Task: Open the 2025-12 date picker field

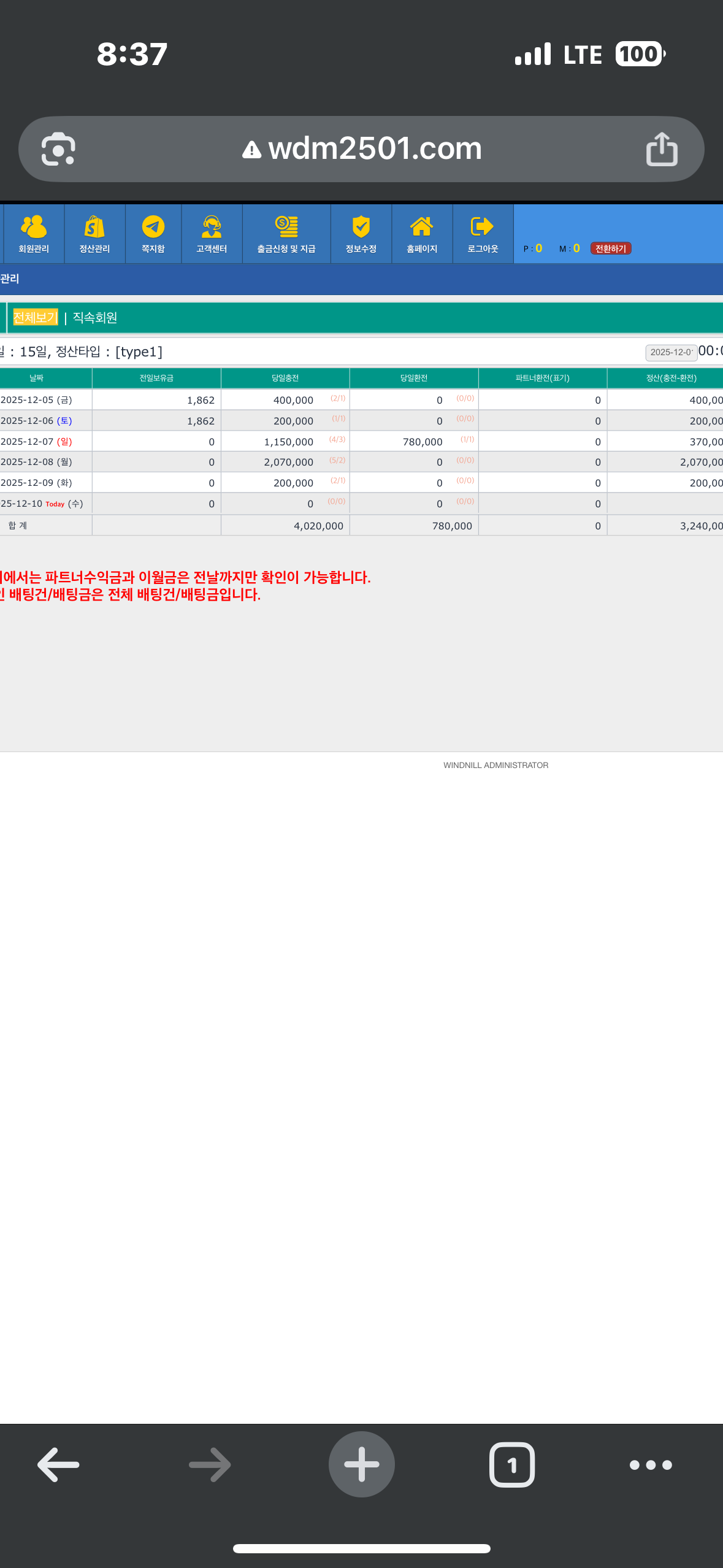Action: pyautogui.click(x=671, y=352)
